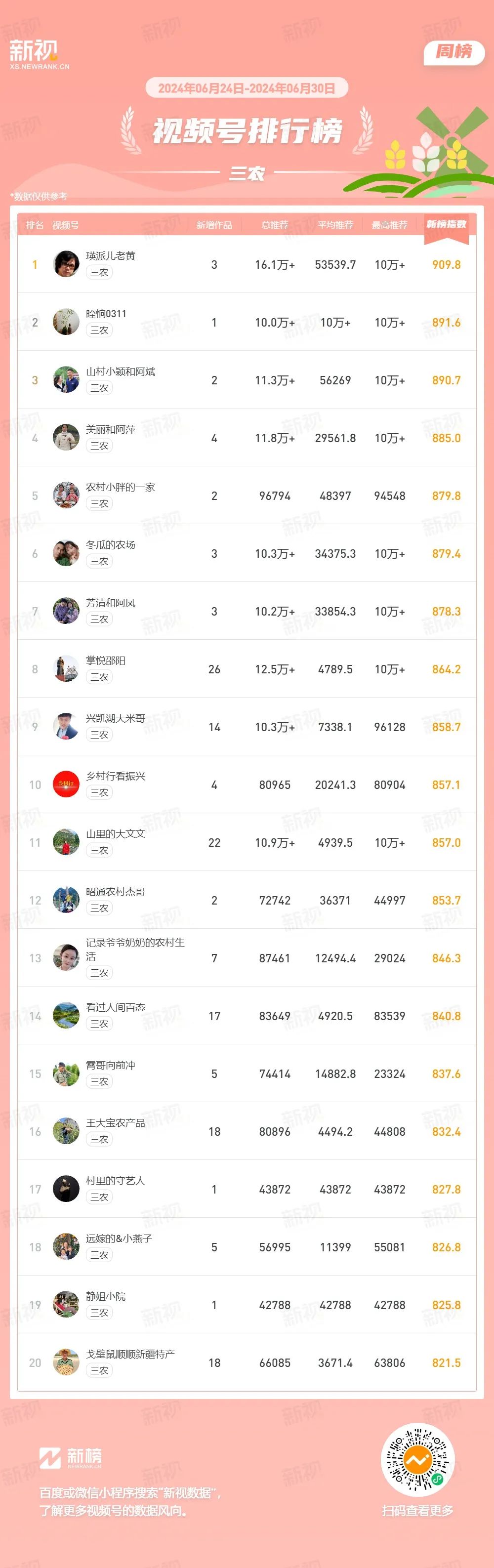
Task: Click the 看过人间百态 landscape avatar
Action: pos(66,1015)
